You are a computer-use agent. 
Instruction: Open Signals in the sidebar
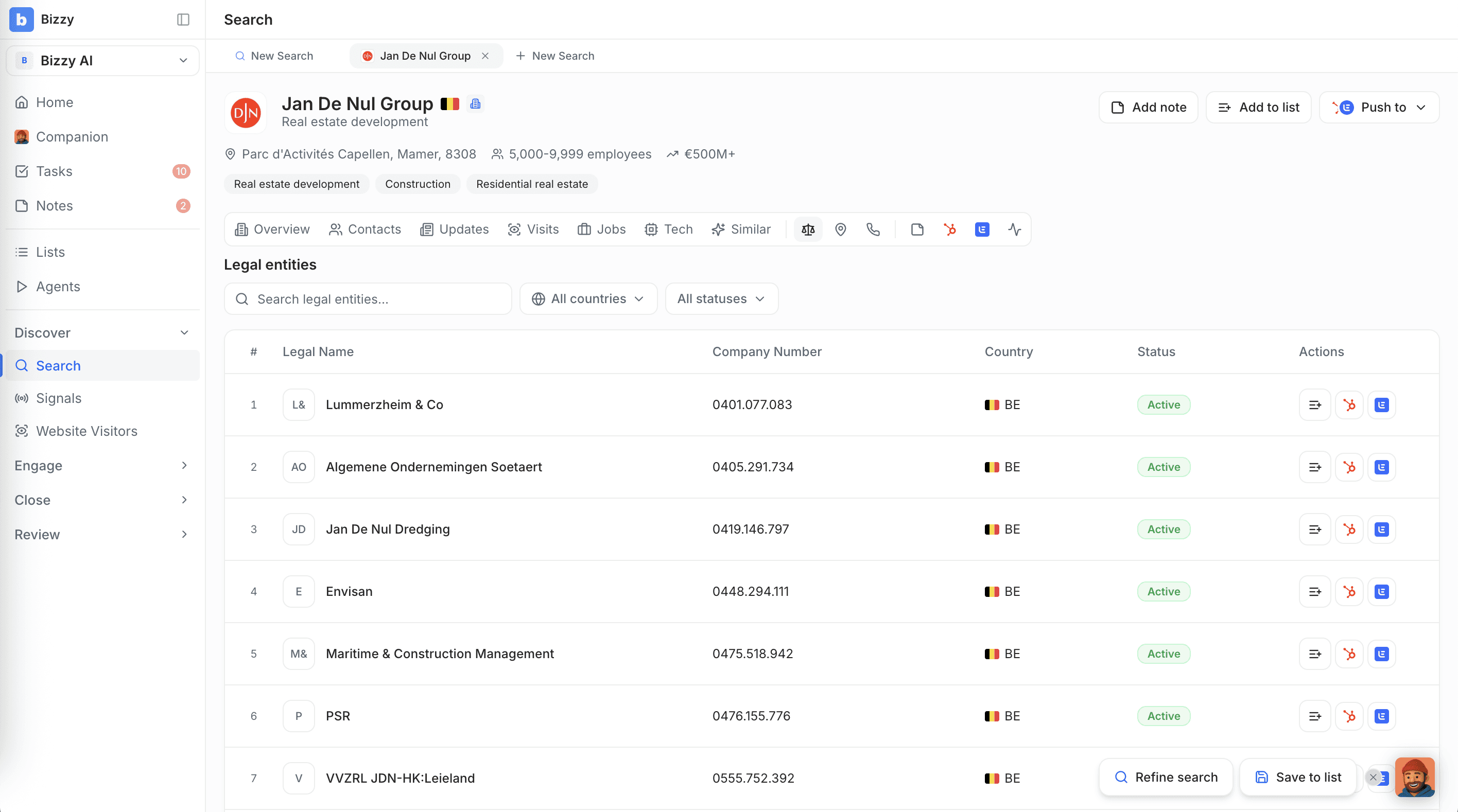pyautogui.click(x=102, y=398)
